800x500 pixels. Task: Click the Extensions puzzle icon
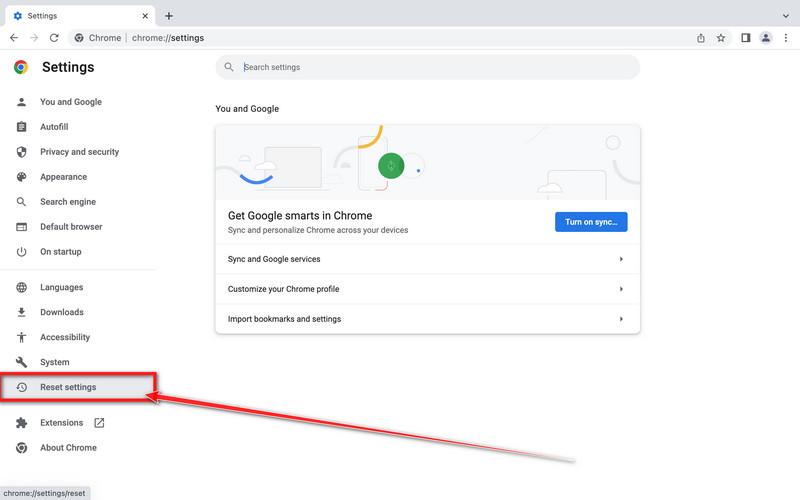tap(21, 422)
